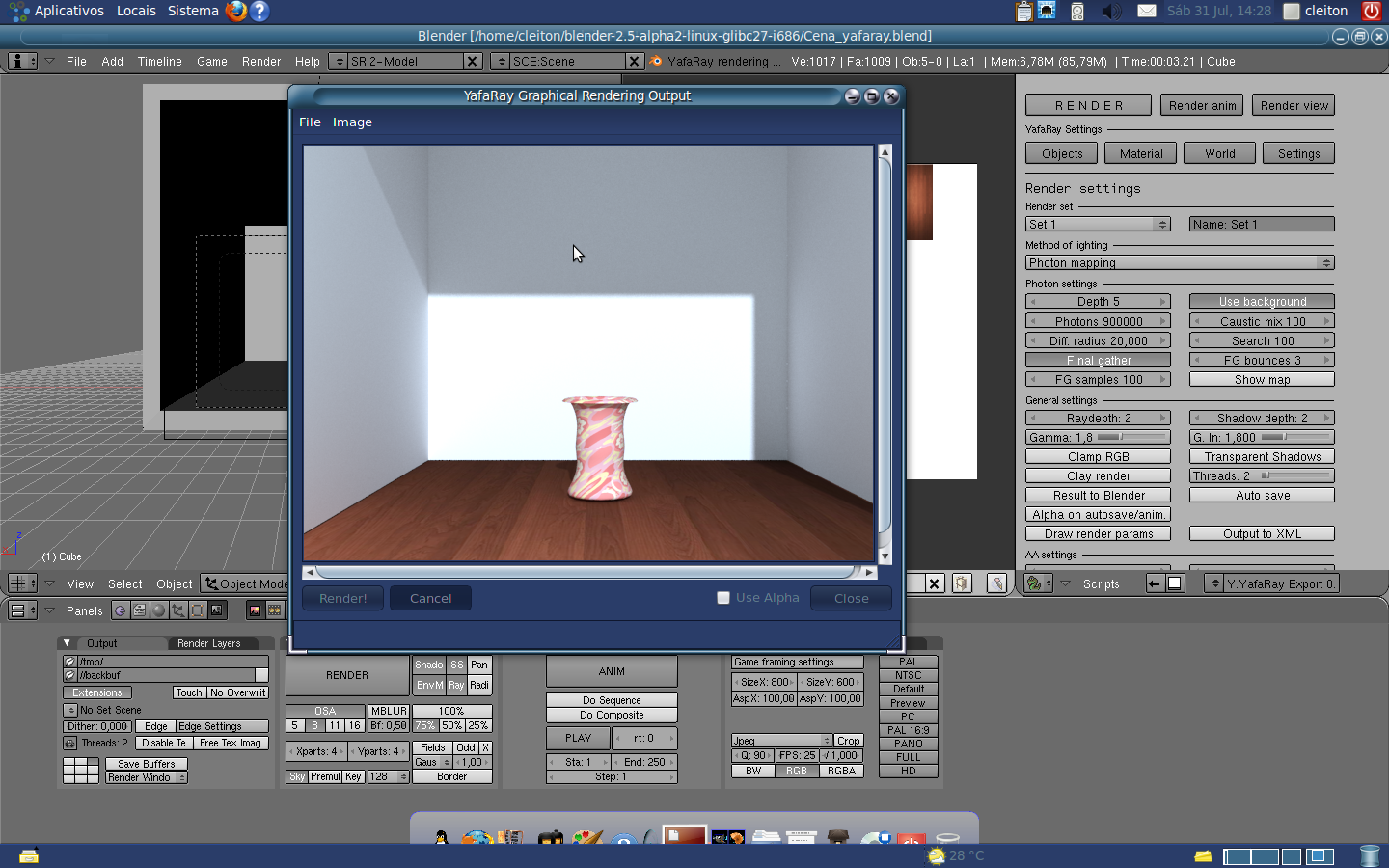
Task: Click the clipboard notes tray icon
Action: click(1024, 11)
